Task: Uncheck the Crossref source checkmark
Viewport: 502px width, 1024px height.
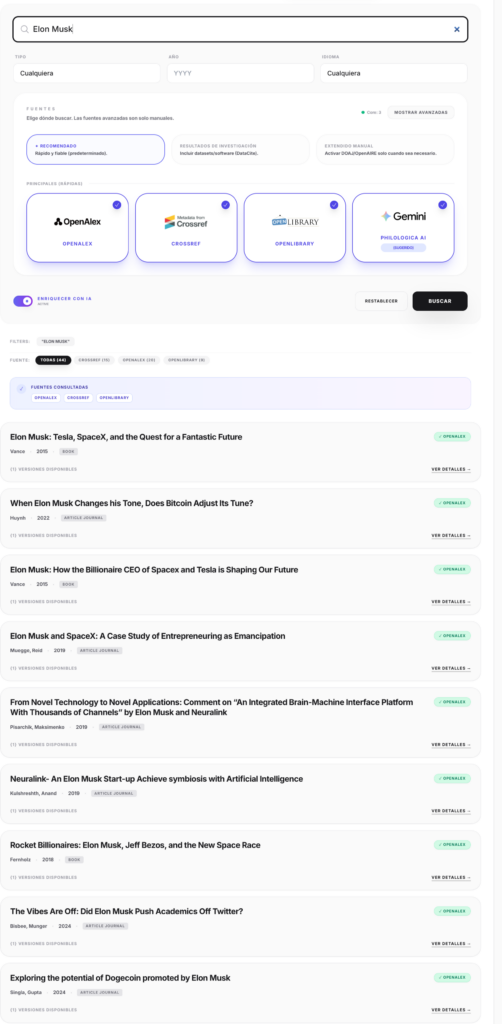Action: coord(225,204)
